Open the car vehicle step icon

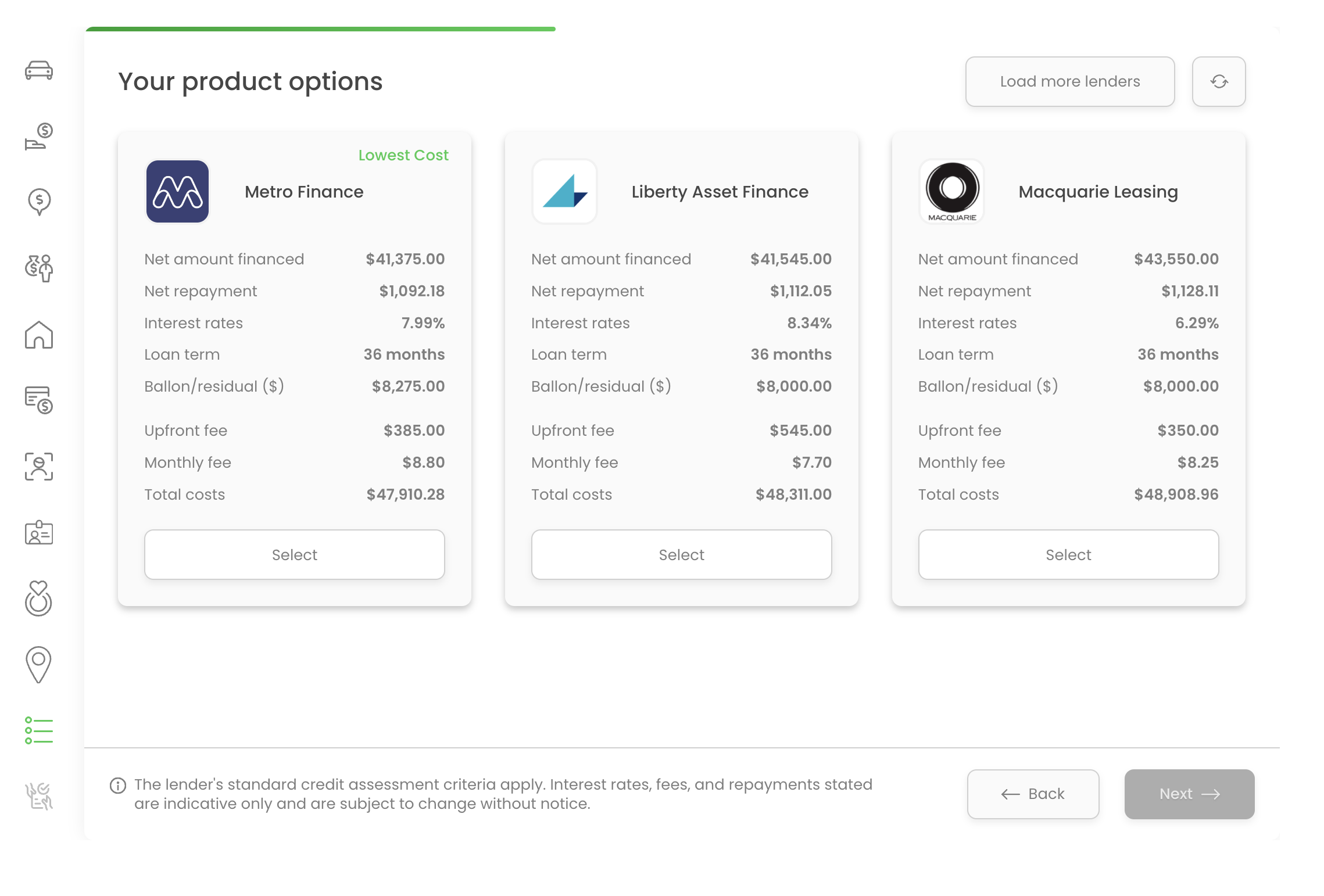[39, 70]
